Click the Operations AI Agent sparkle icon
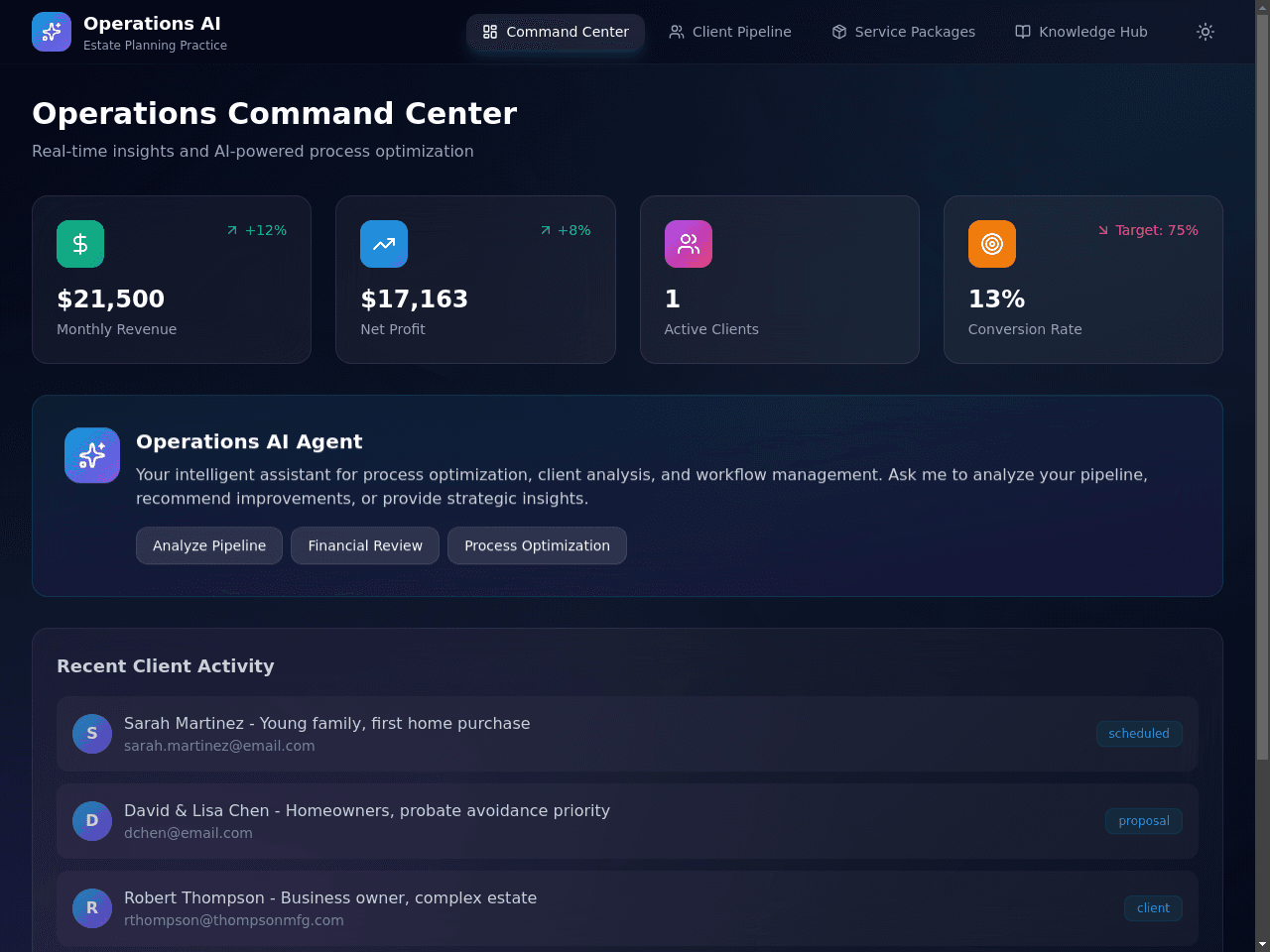 coord(92,455)
